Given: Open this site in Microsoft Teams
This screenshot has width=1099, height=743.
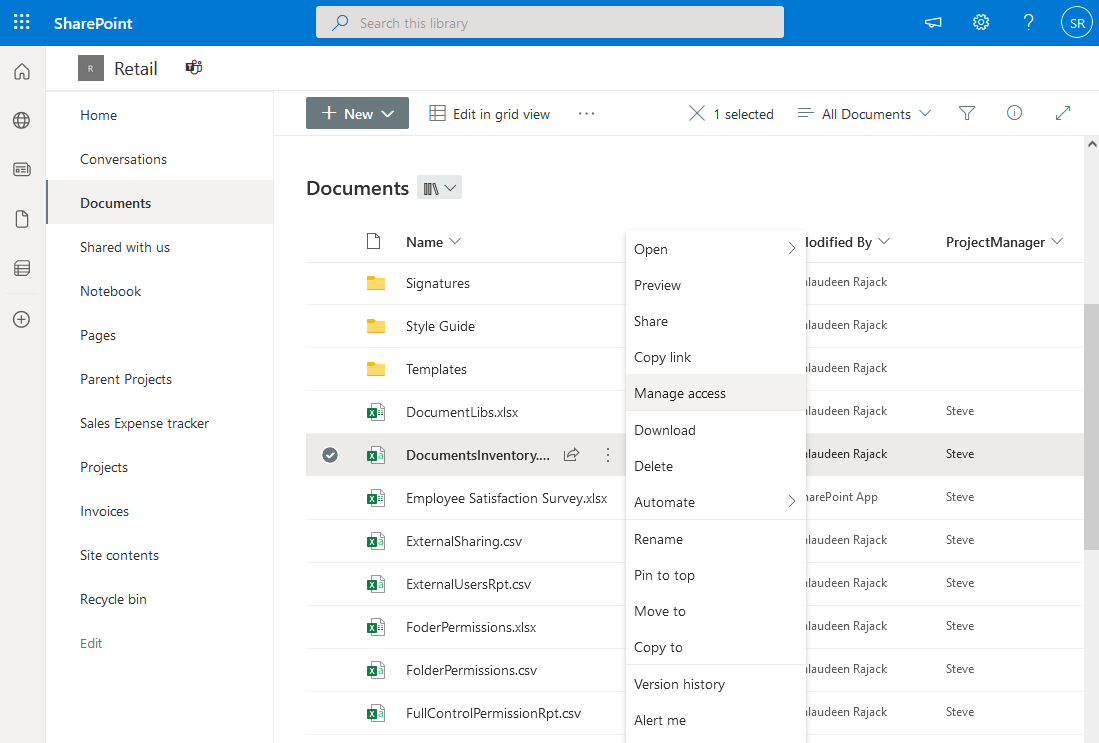Looking at the screenshot, I should pyautogui.click(x=193, y=67).
